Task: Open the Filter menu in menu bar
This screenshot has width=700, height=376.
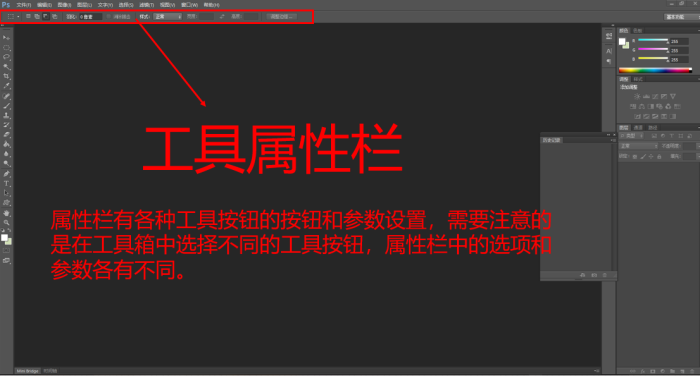Action: (146, 5)
